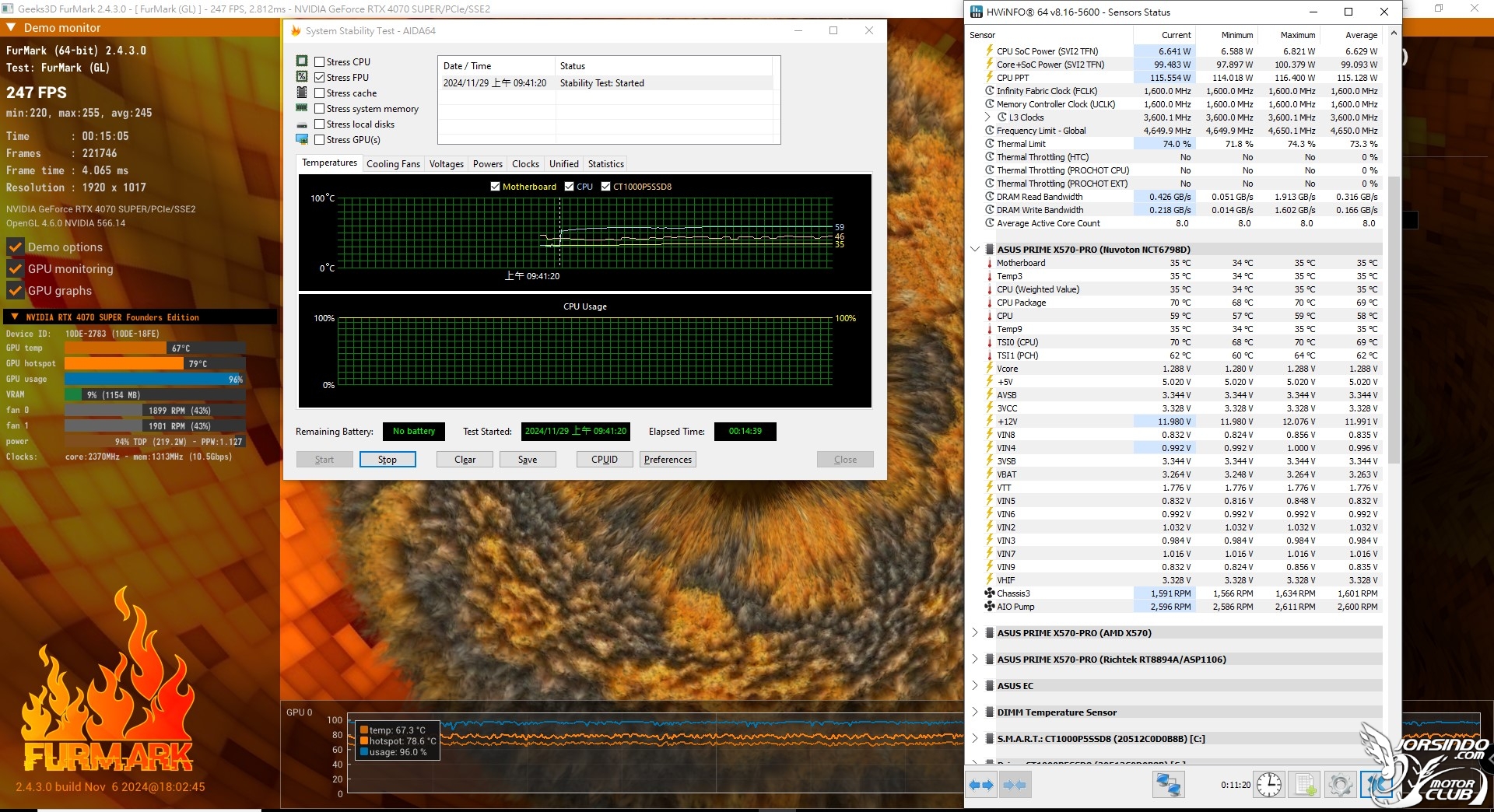Click chip icon of ASUS EC group

coord(990,686)
